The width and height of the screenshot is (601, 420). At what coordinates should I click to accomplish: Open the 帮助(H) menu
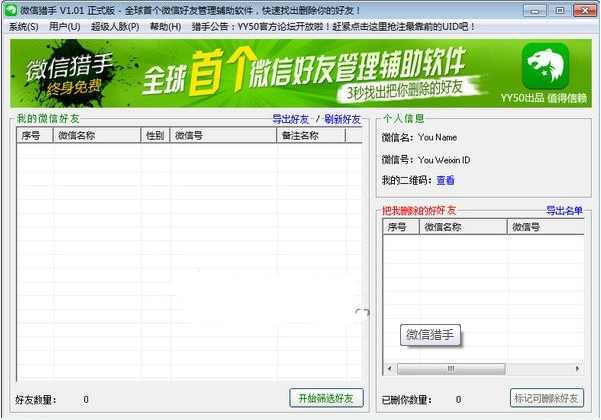pos(165,27)
